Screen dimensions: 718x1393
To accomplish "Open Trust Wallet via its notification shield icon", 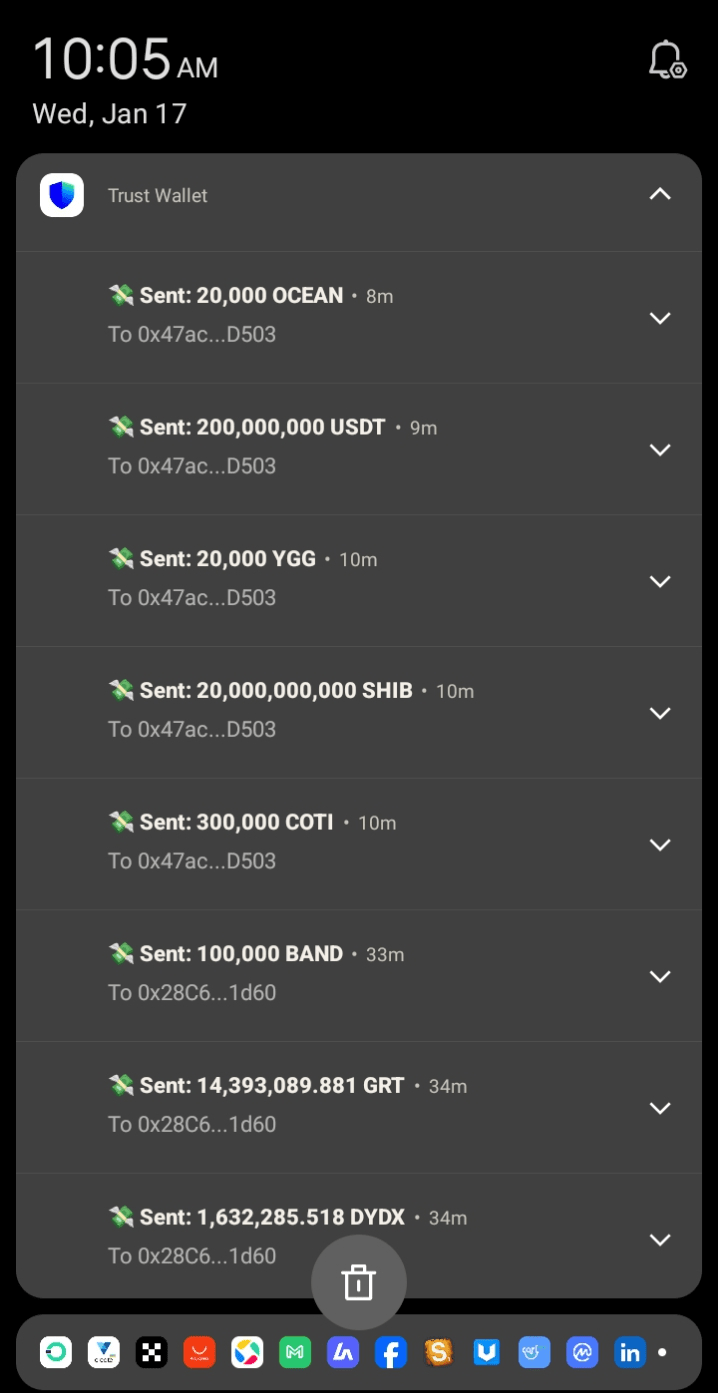I will 61,194.
